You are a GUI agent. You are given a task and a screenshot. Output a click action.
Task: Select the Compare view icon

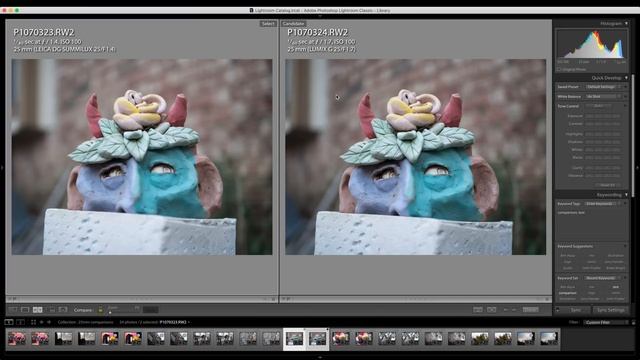tap(38, 310)
